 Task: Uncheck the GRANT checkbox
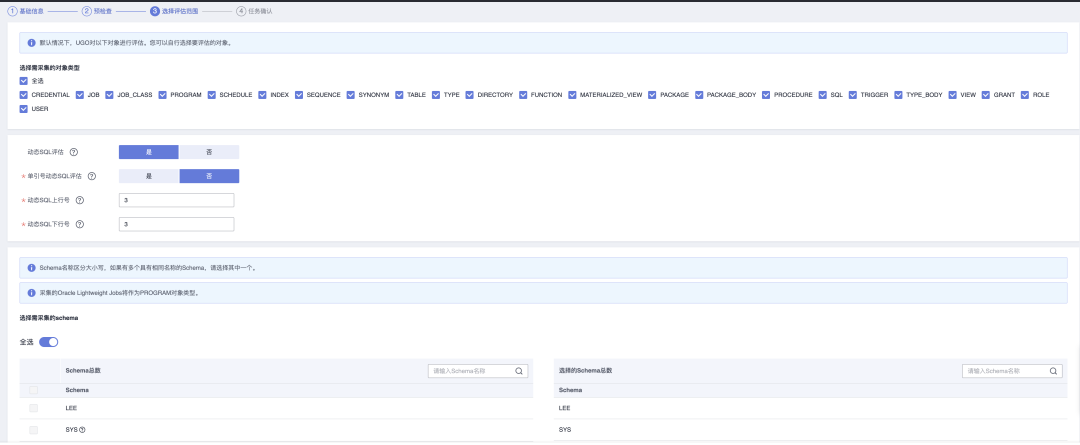pyautogui.click(x=986, y=95)
